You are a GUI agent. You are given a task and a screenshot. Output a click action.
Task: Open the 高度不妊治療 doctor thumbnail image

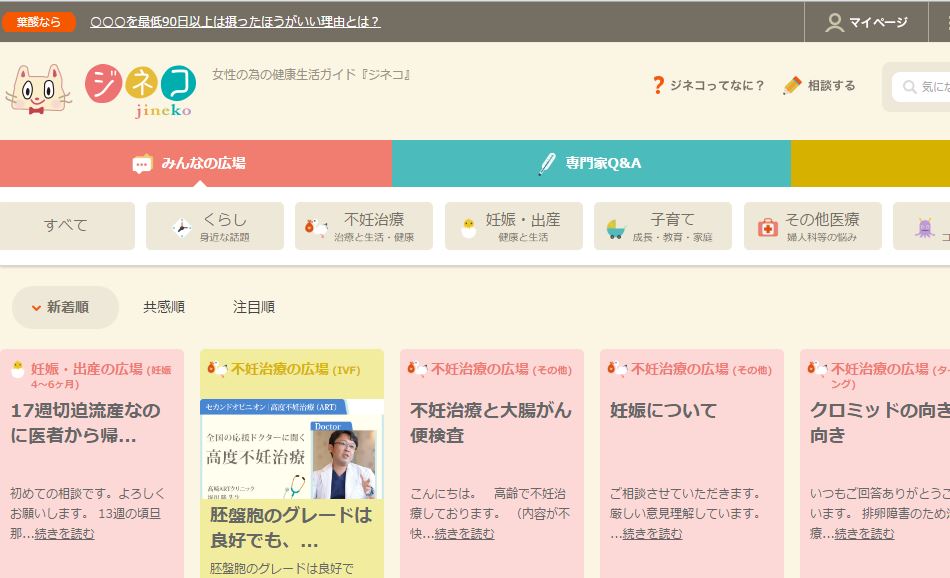pos(292,449)
